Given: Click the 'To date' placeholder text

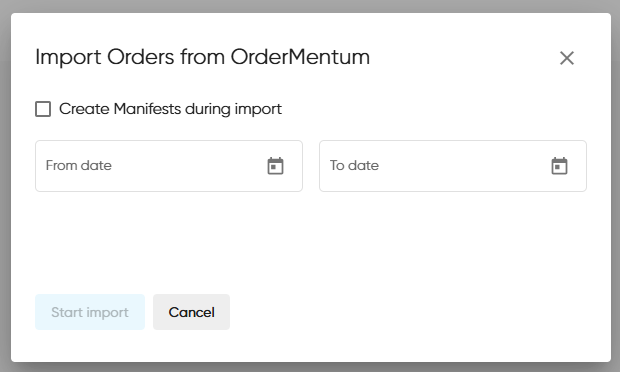Looking at the screenshot, I should pyautogui.click(x=354, y=166).
